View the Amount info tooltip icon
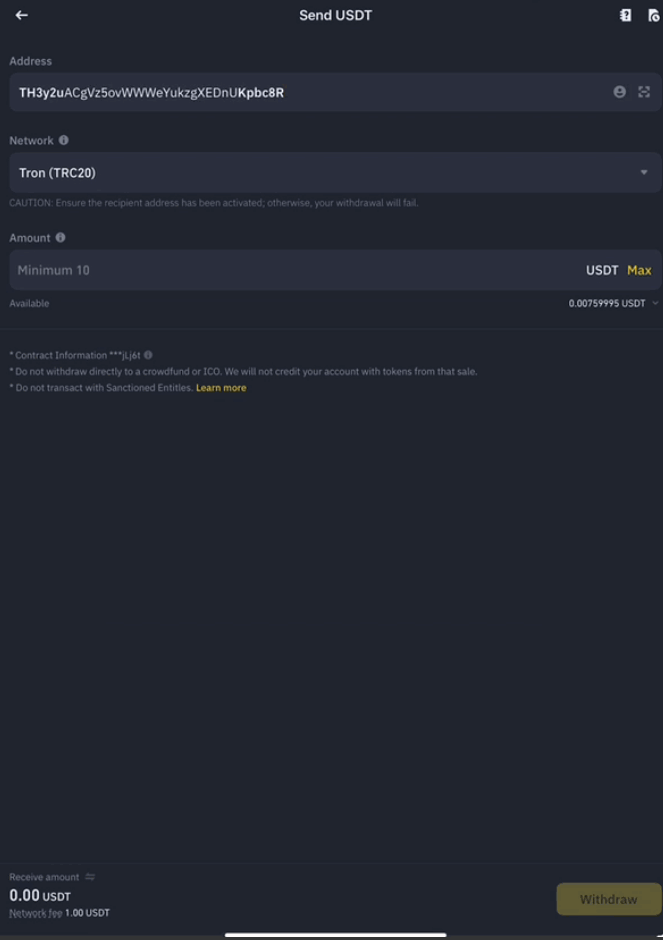663x940 pixels. pos(62,237)
